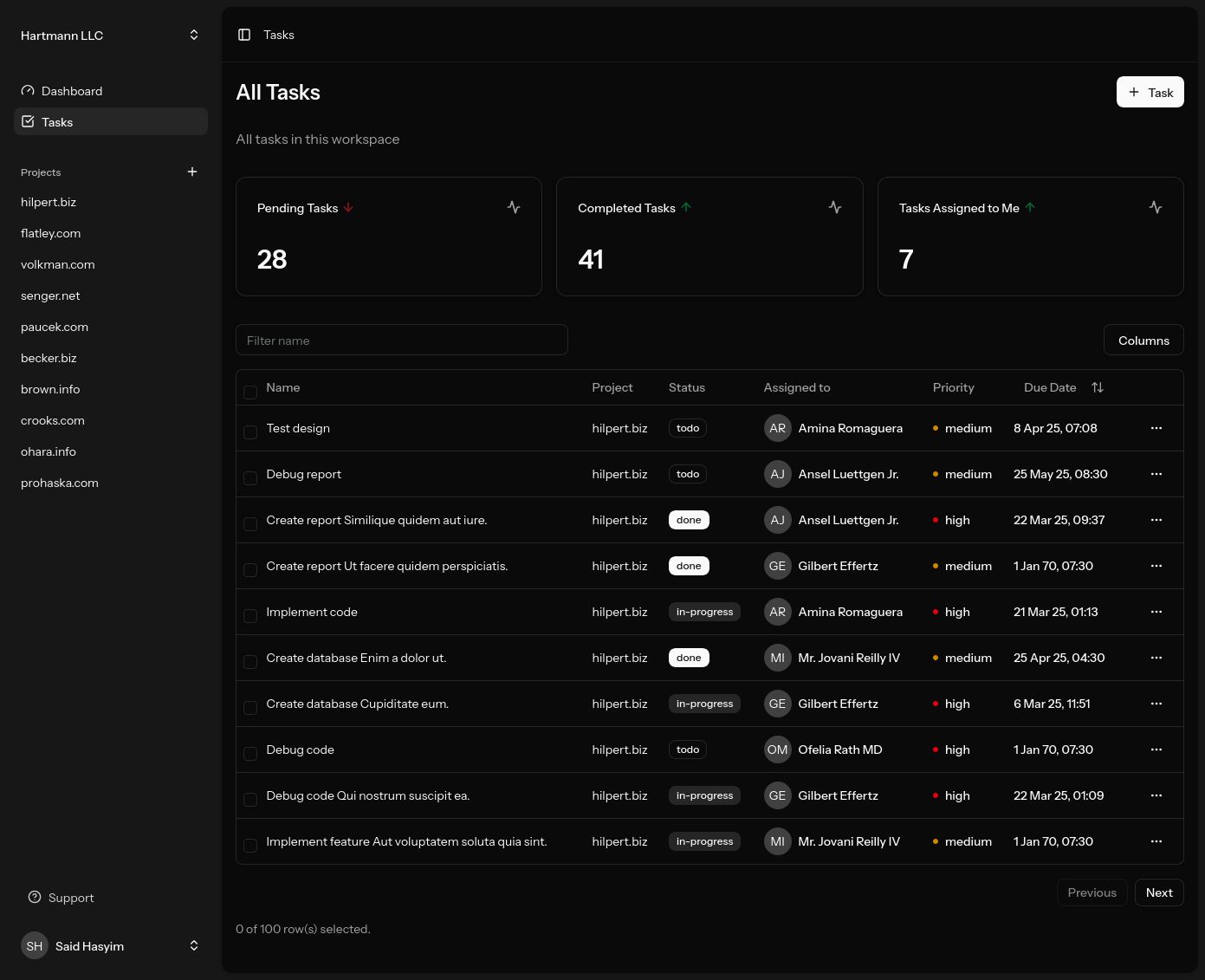This screenshot has height=980, width=1205.
Task: Open row actions for Test design task
Action: coord(1156,428)
